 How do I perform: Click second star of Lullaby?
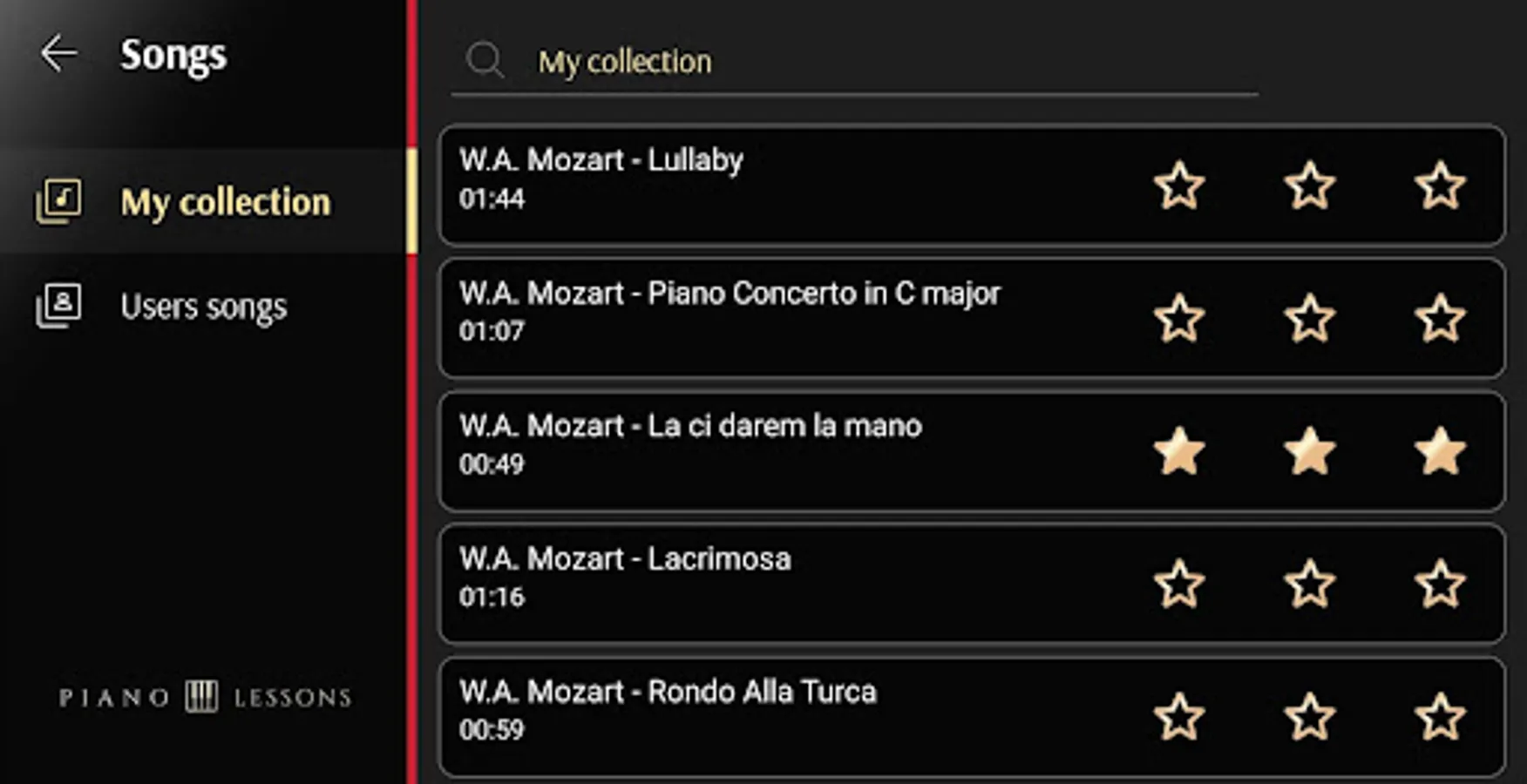(x=1309, y=185)
